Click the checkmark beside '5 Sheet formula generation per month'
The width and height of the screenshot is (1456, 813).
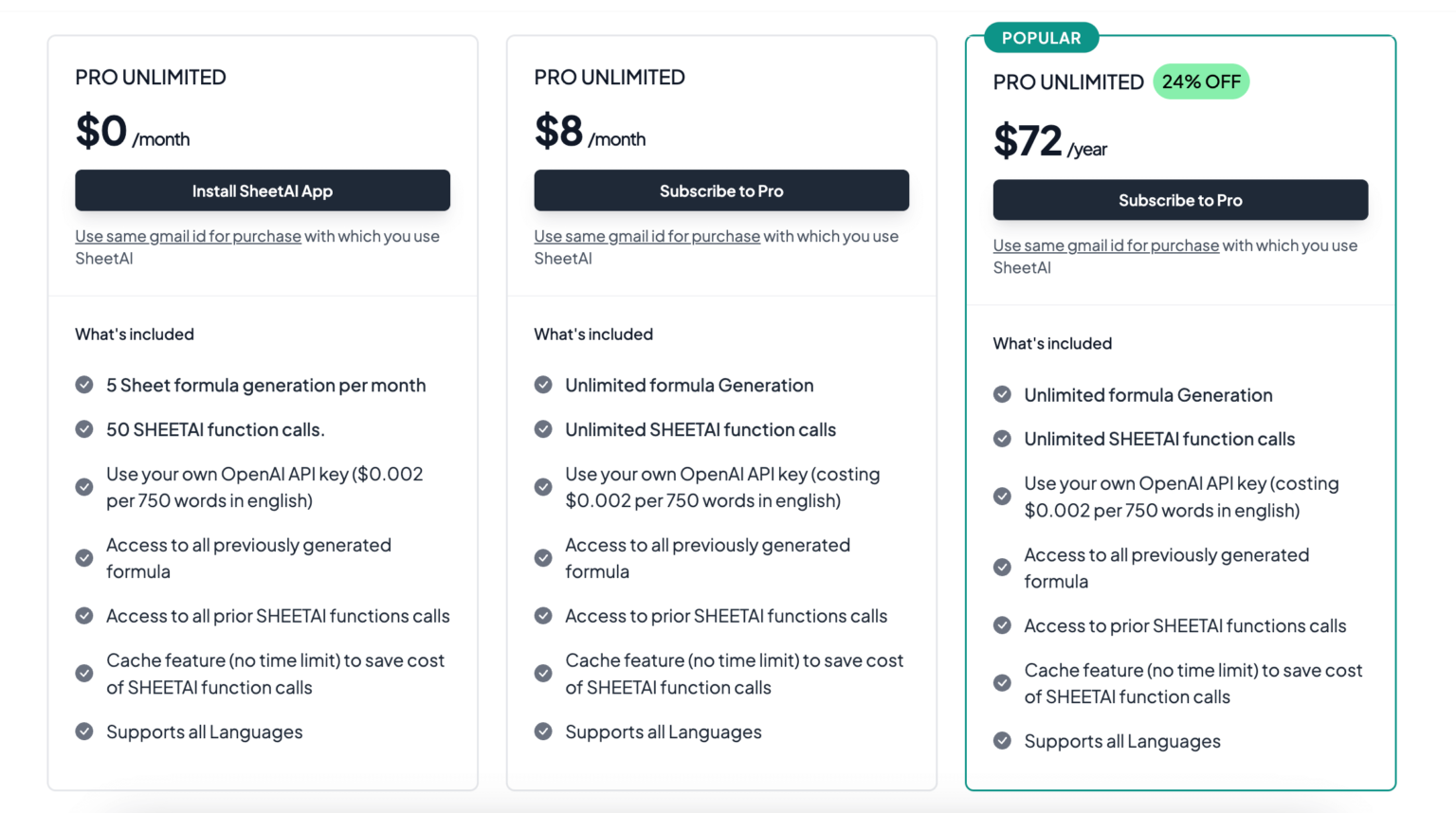[x=83, y=385]
